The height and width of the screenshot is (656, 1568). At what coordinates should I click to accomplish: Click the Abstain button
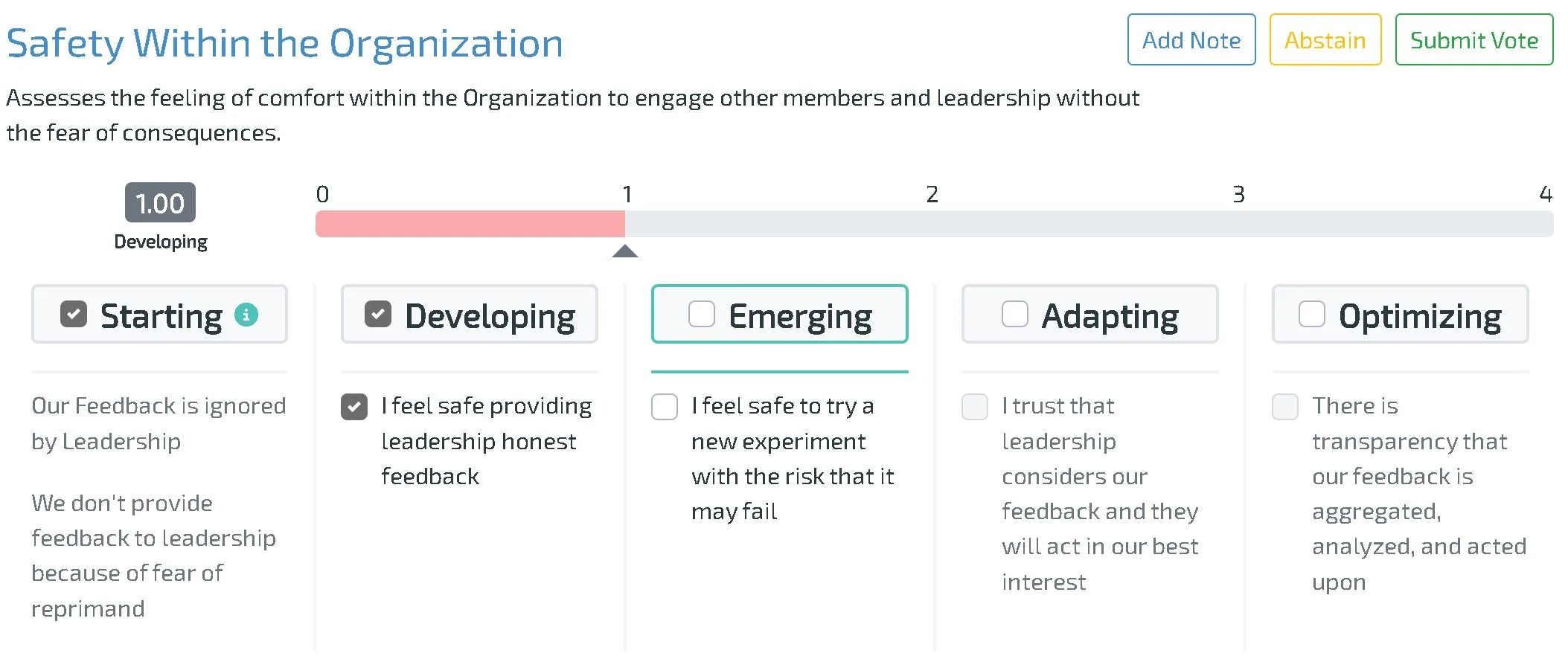pyautogui.click(x=1325, y=40)
